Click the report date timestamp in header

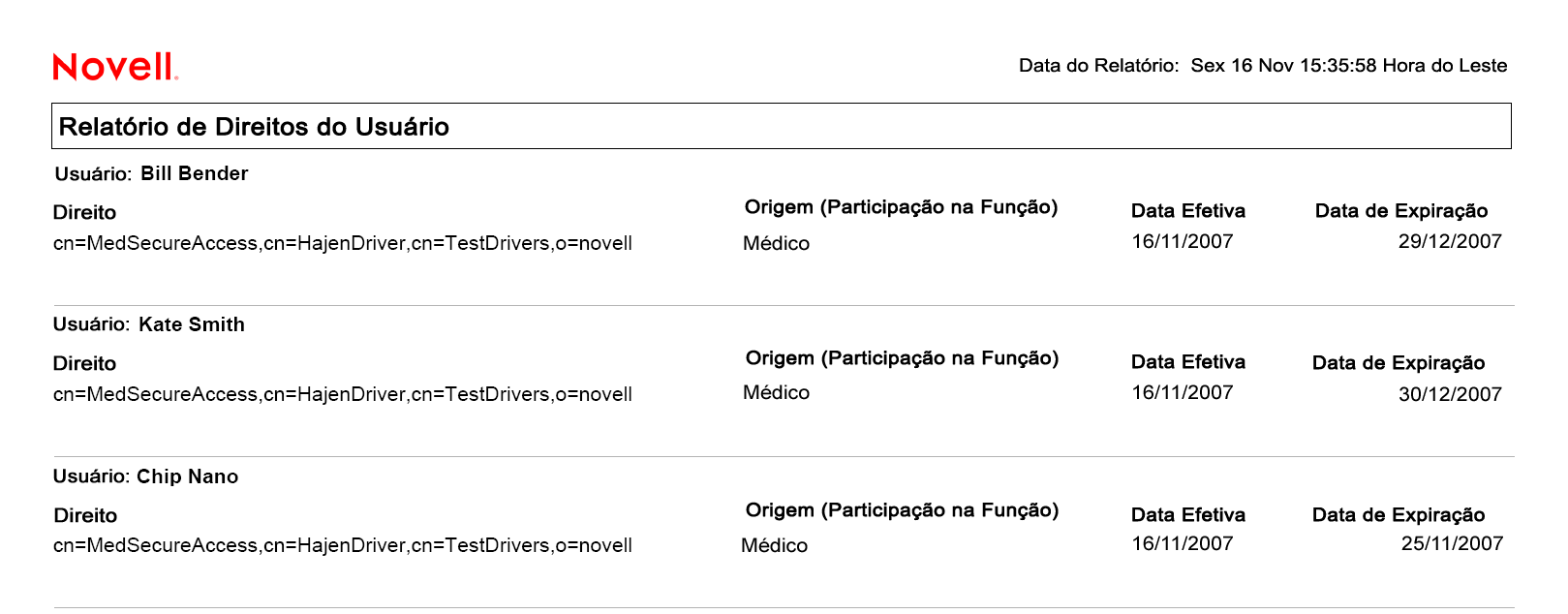(1348, 66)
